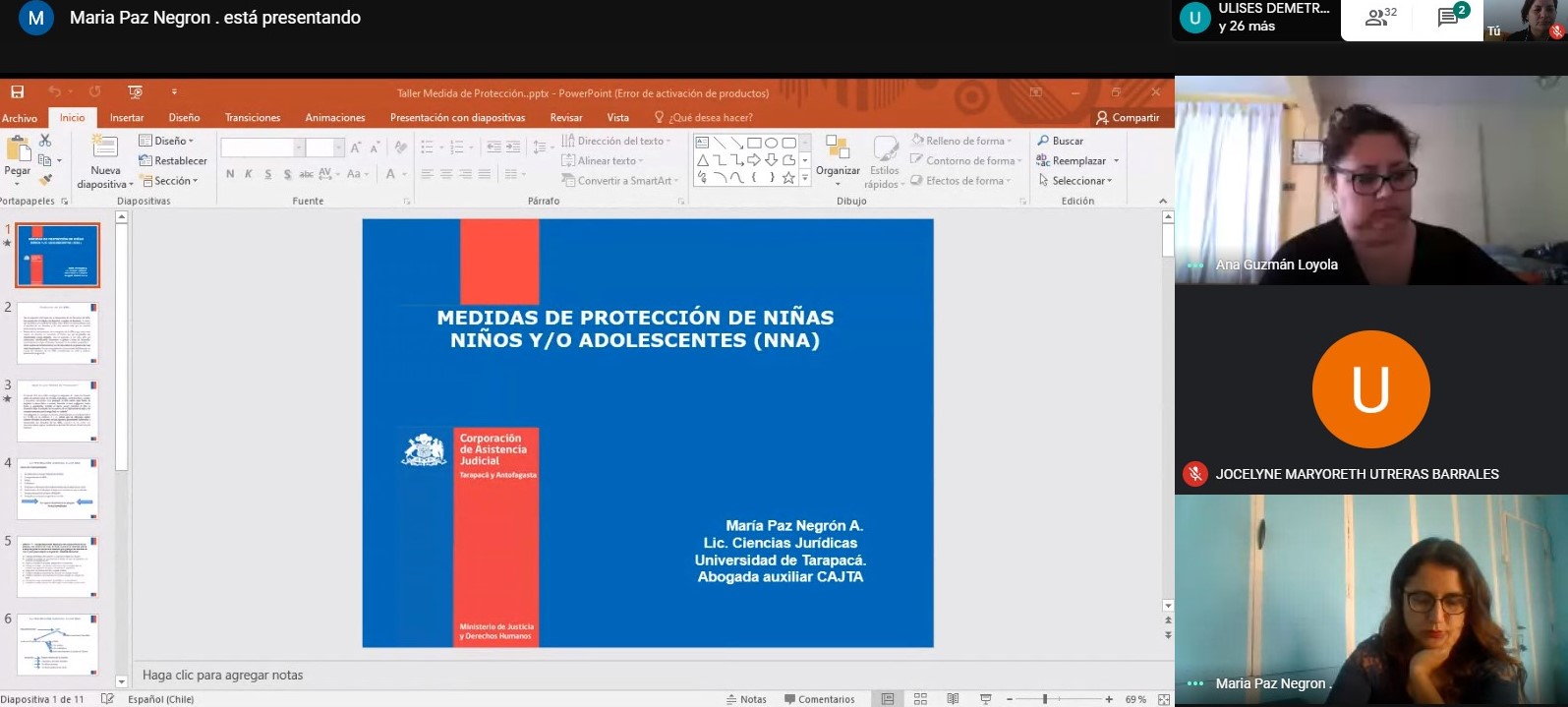Open the Meet chat messages icon

click(1449, 18)
